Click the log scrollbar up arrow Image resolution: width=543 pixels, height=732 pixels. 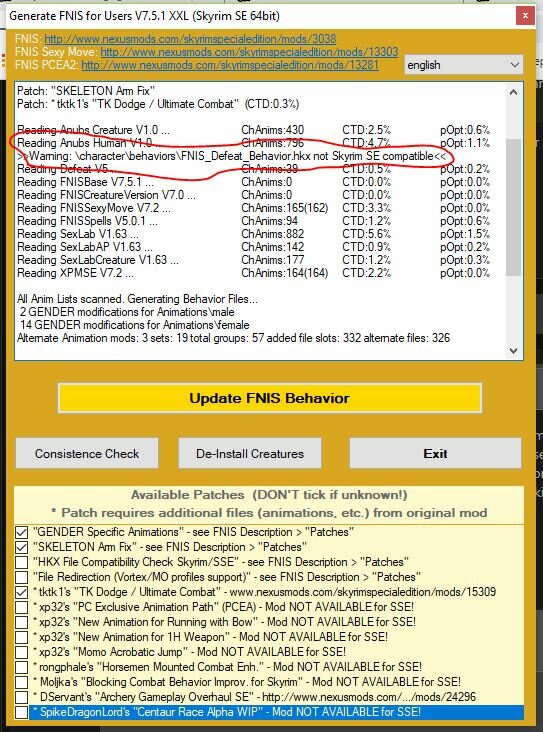tap(514, 92)
